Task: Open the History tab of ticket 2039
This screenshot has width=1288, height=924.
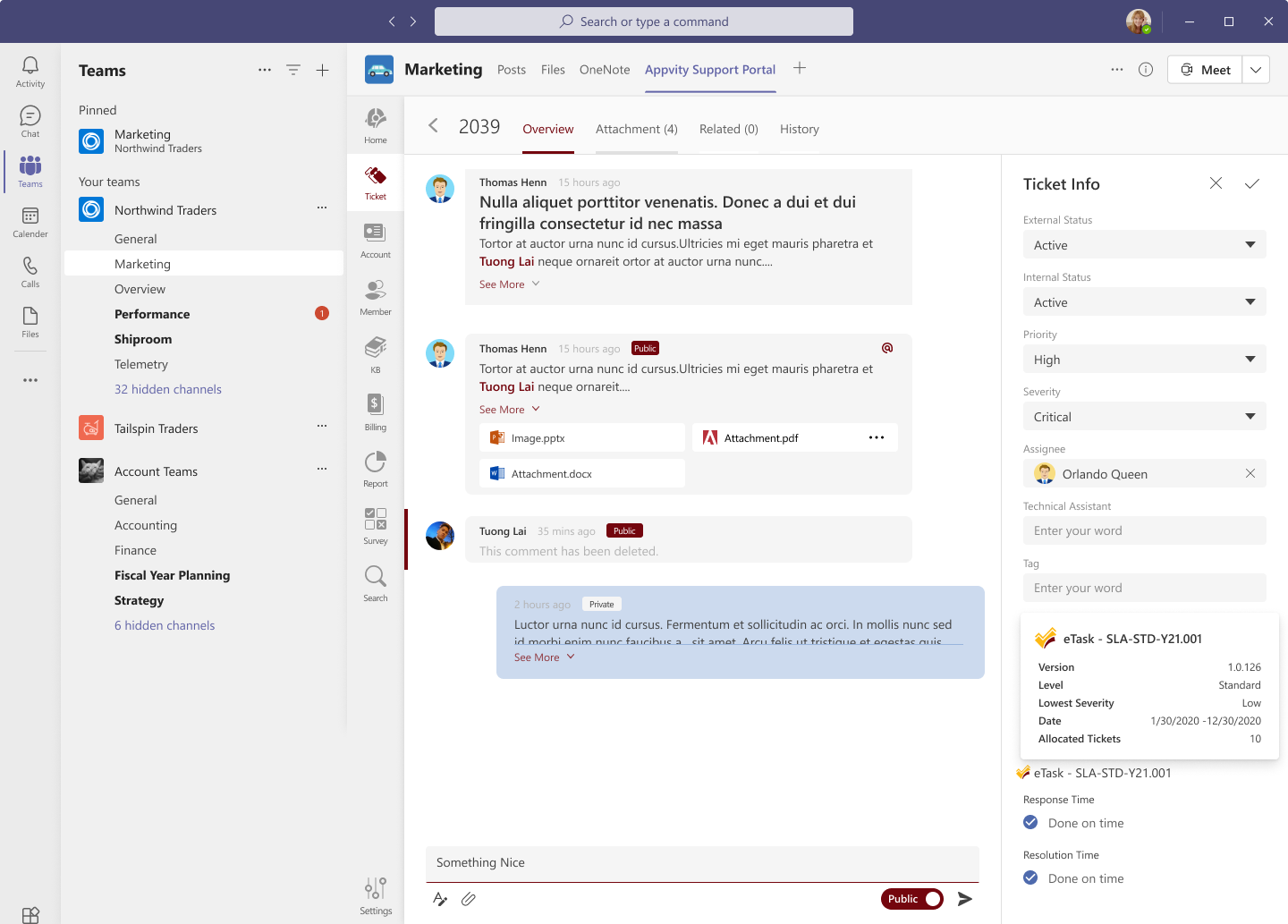Action: [799, 129]
